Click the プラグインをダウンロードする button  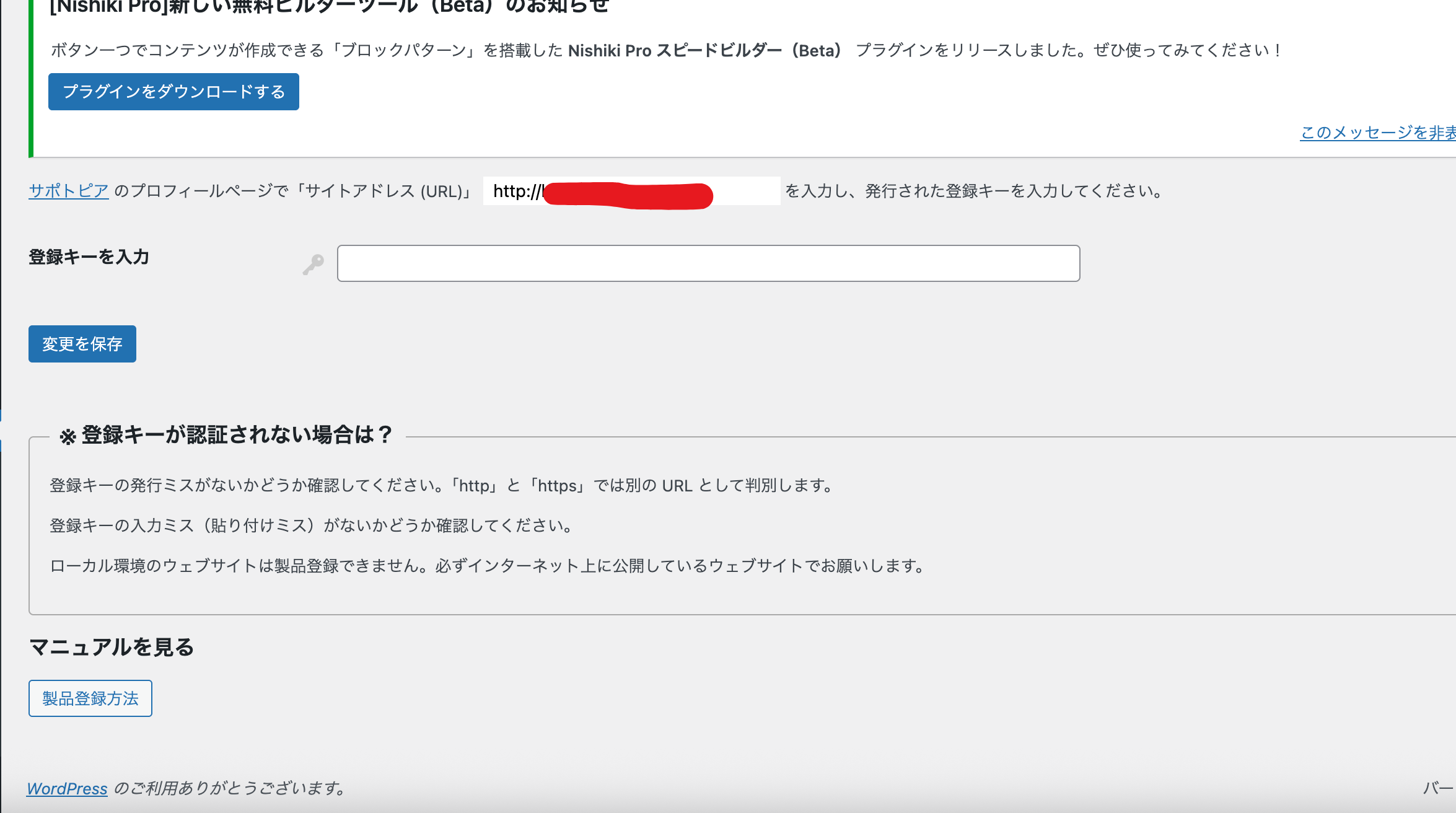(173, 92)
